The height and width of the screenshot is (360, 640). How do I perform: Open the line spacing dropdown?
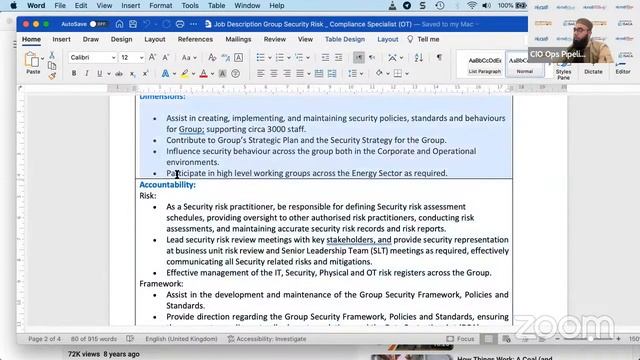[355, 74]
